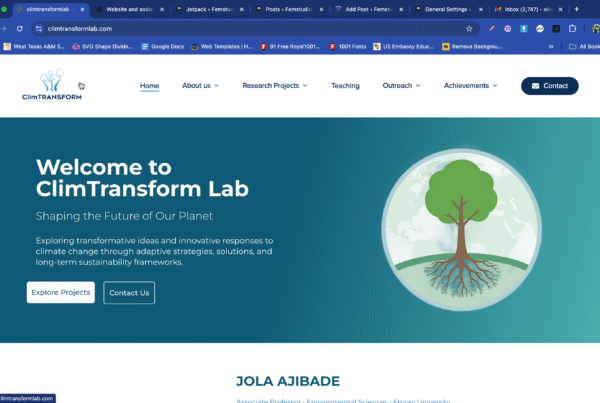Click the Explore Projects button

(x=61, y=293)
